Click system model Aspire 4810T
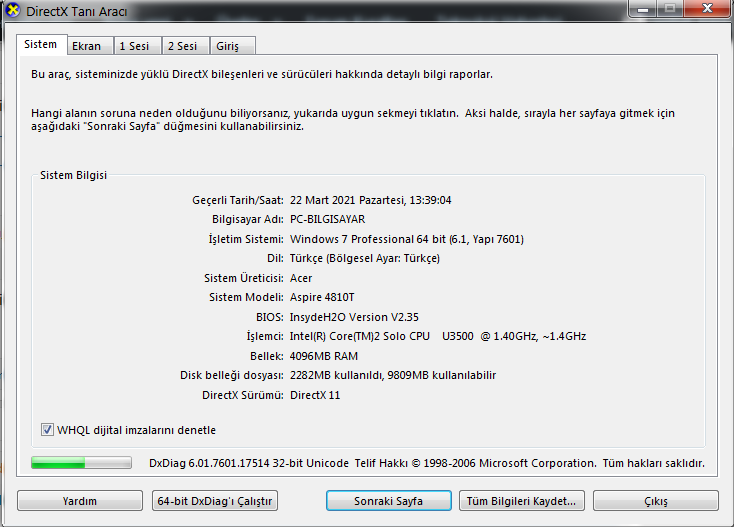 click(322, 297)
